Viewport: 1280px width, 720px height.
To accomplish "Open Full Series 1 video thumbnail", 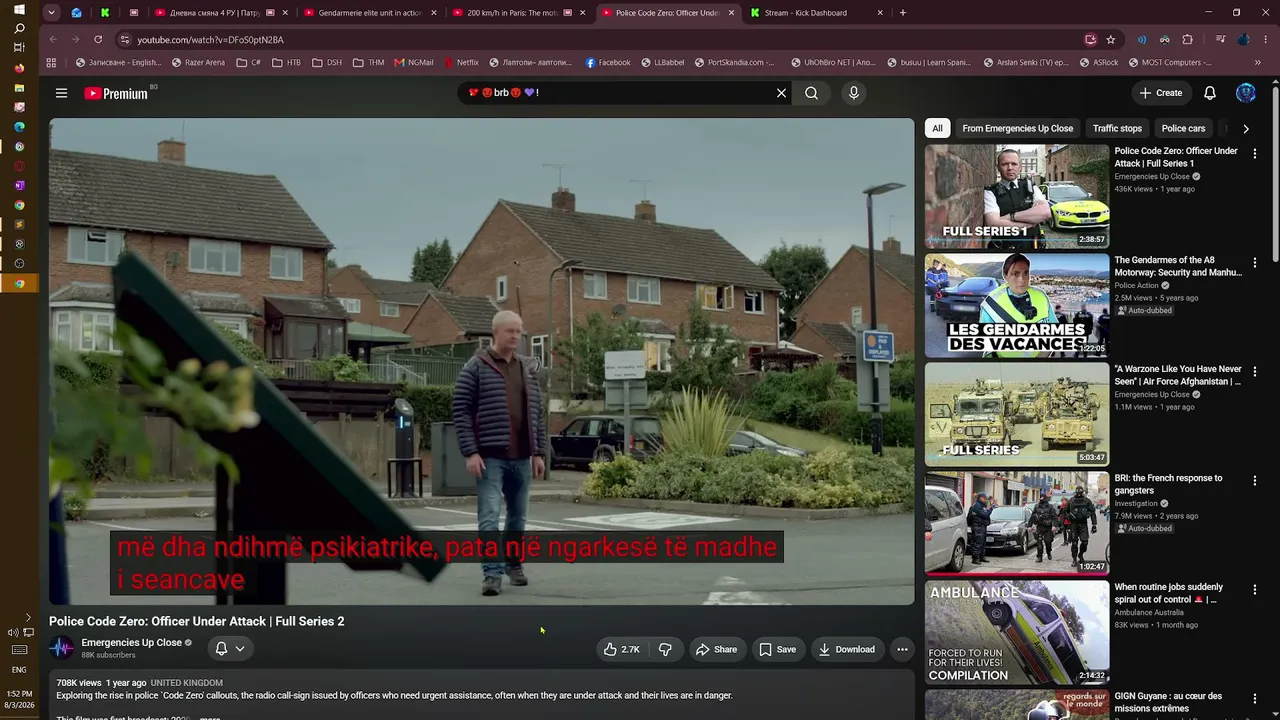I will click(x=1017, y=197).
